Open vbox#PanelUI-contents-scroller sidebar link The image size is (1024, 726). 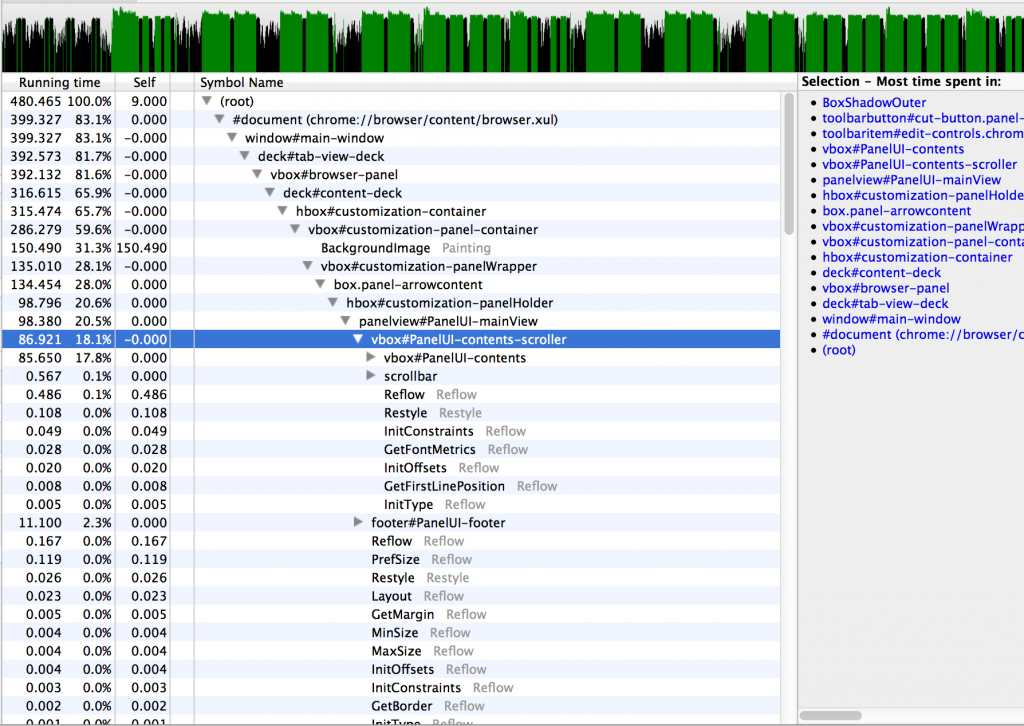[920, 165]
